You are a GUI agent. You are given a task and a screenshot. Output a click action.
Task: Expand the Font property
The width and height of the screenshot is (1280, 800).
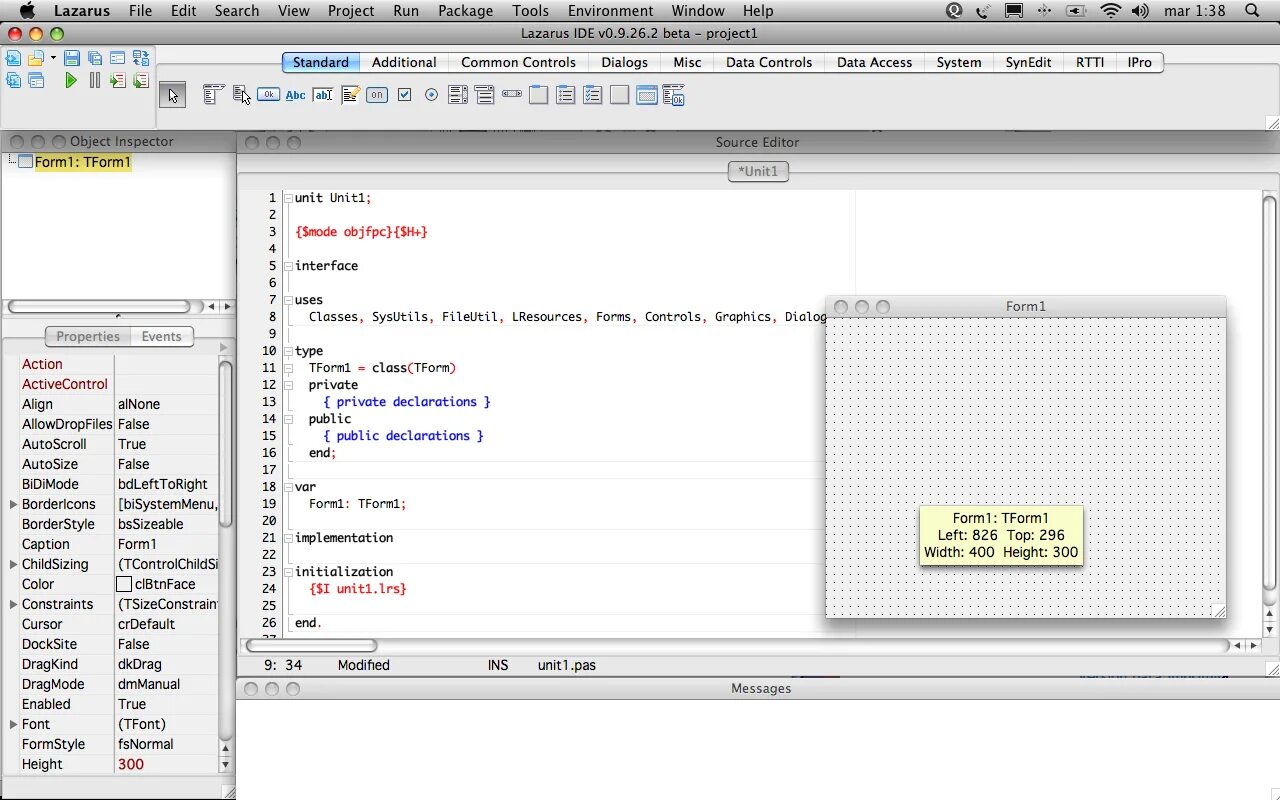tap(13, 724)
